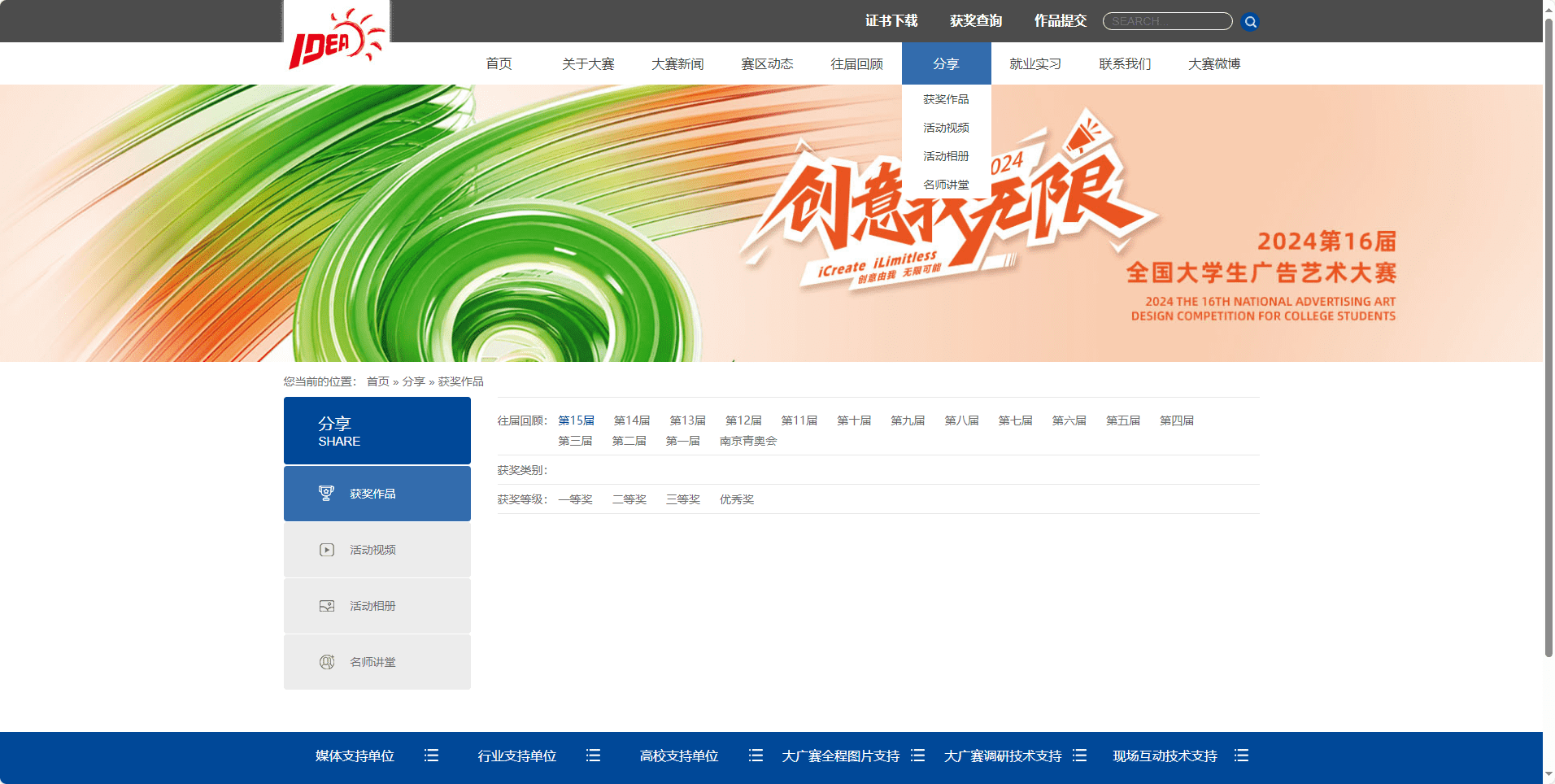Select 活动相册 sidebar entry

(x=377, y=606)
